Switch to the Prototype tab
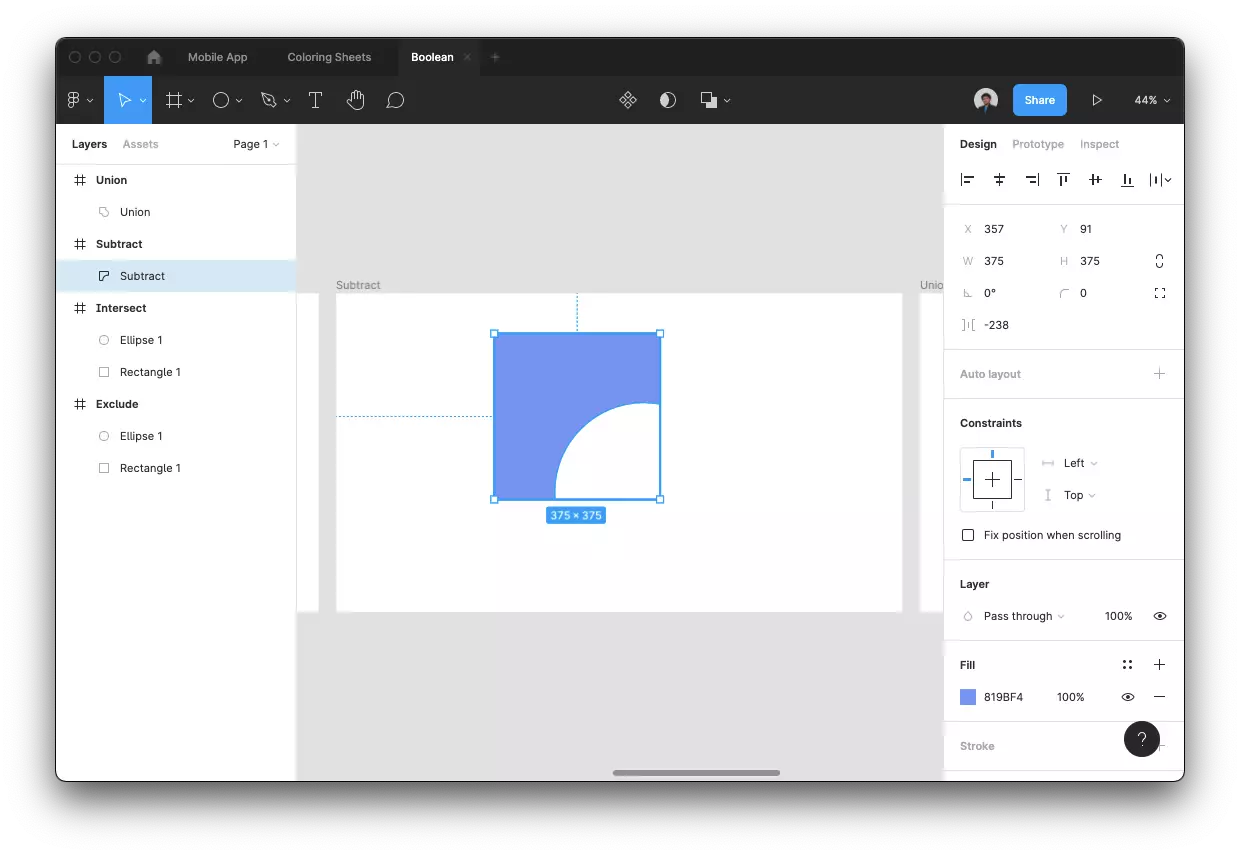 tap(1037, 144)
